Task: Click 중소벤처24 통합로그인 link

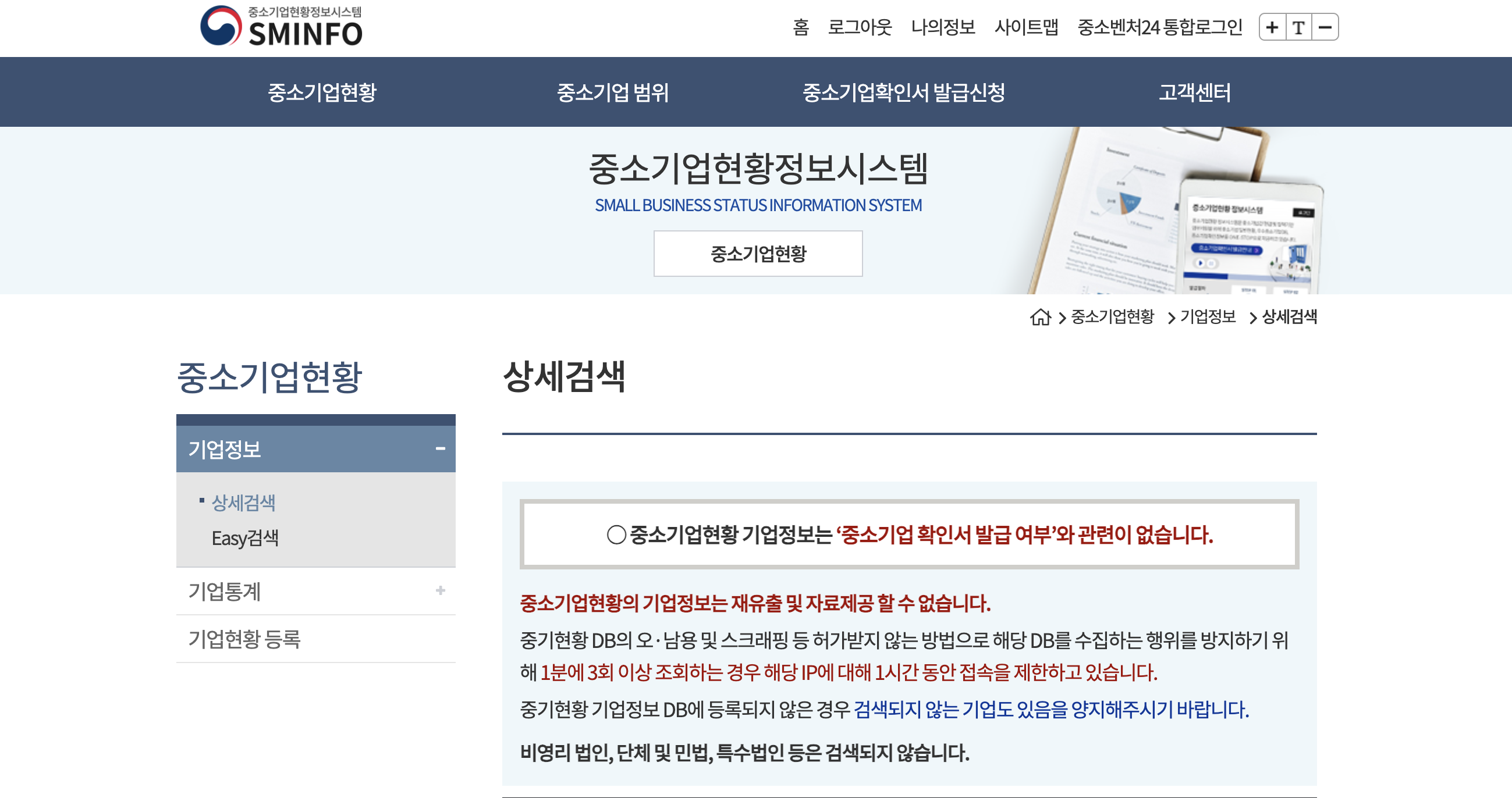Action: [1159, 27]
